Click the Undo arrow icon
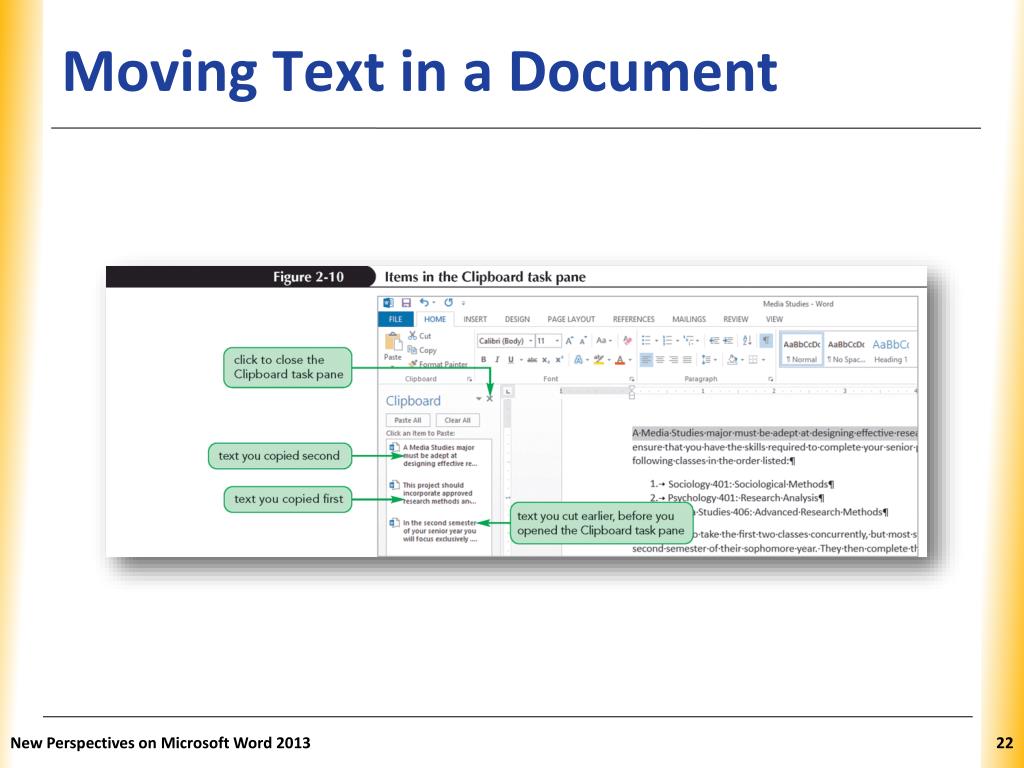 [x=424, y=303]
